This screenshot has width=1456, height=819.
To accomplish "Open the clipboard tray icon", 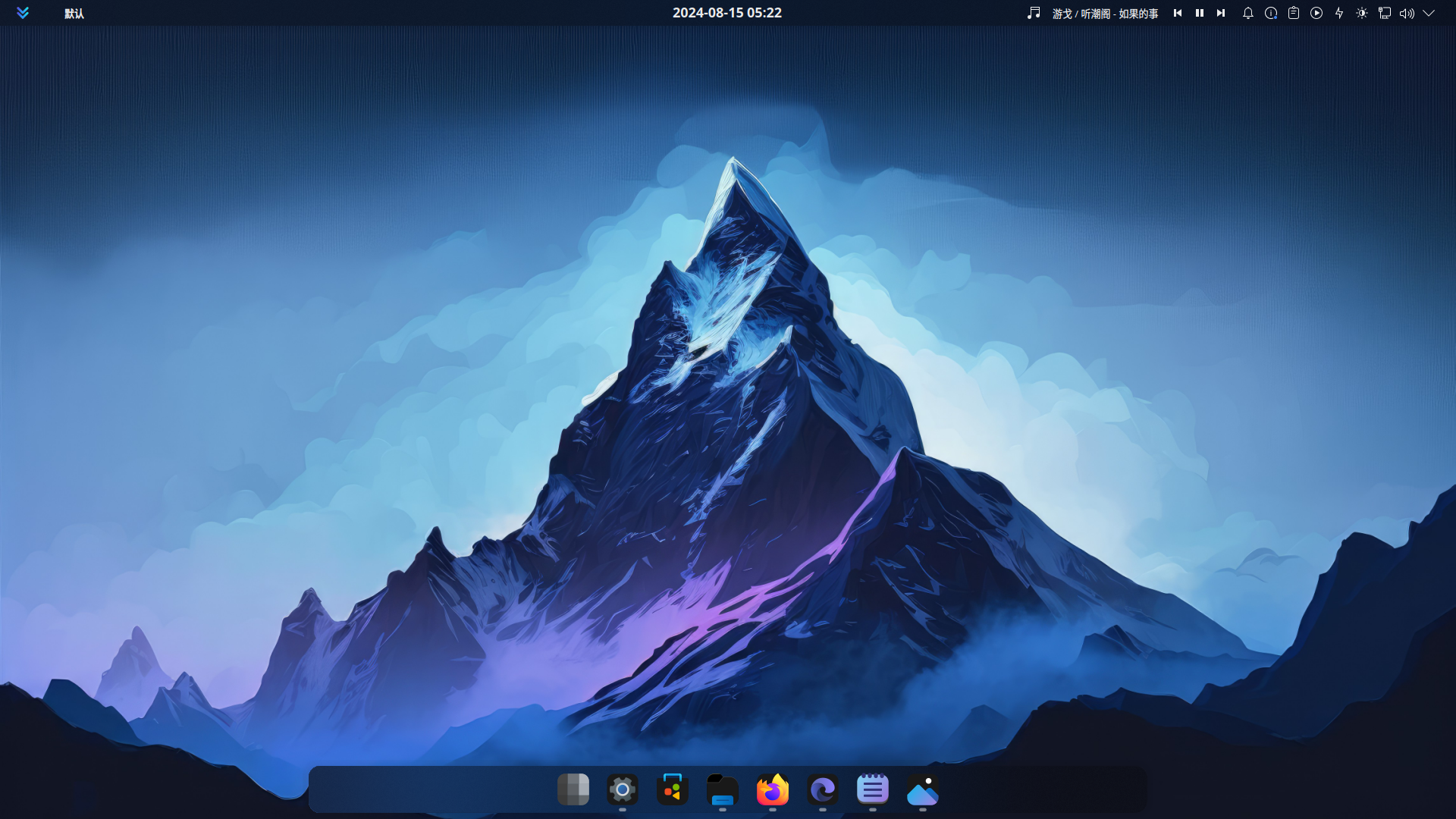I will tap(1294, 13).
